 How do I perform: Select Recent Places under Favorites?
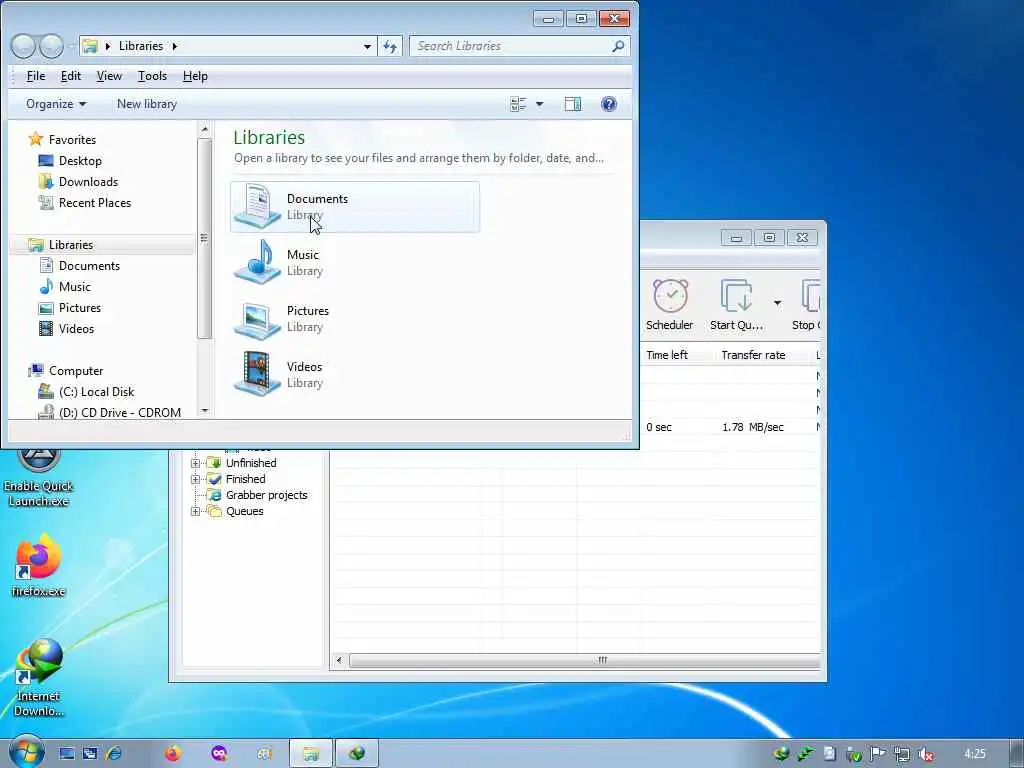point(85,202)
